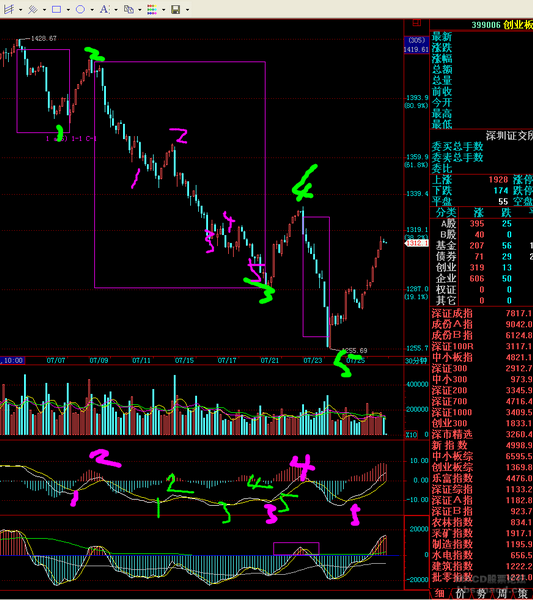Select the rectangle drawing tool
Image resolution: width=533 pixels, height=600 pixels.
57,9
